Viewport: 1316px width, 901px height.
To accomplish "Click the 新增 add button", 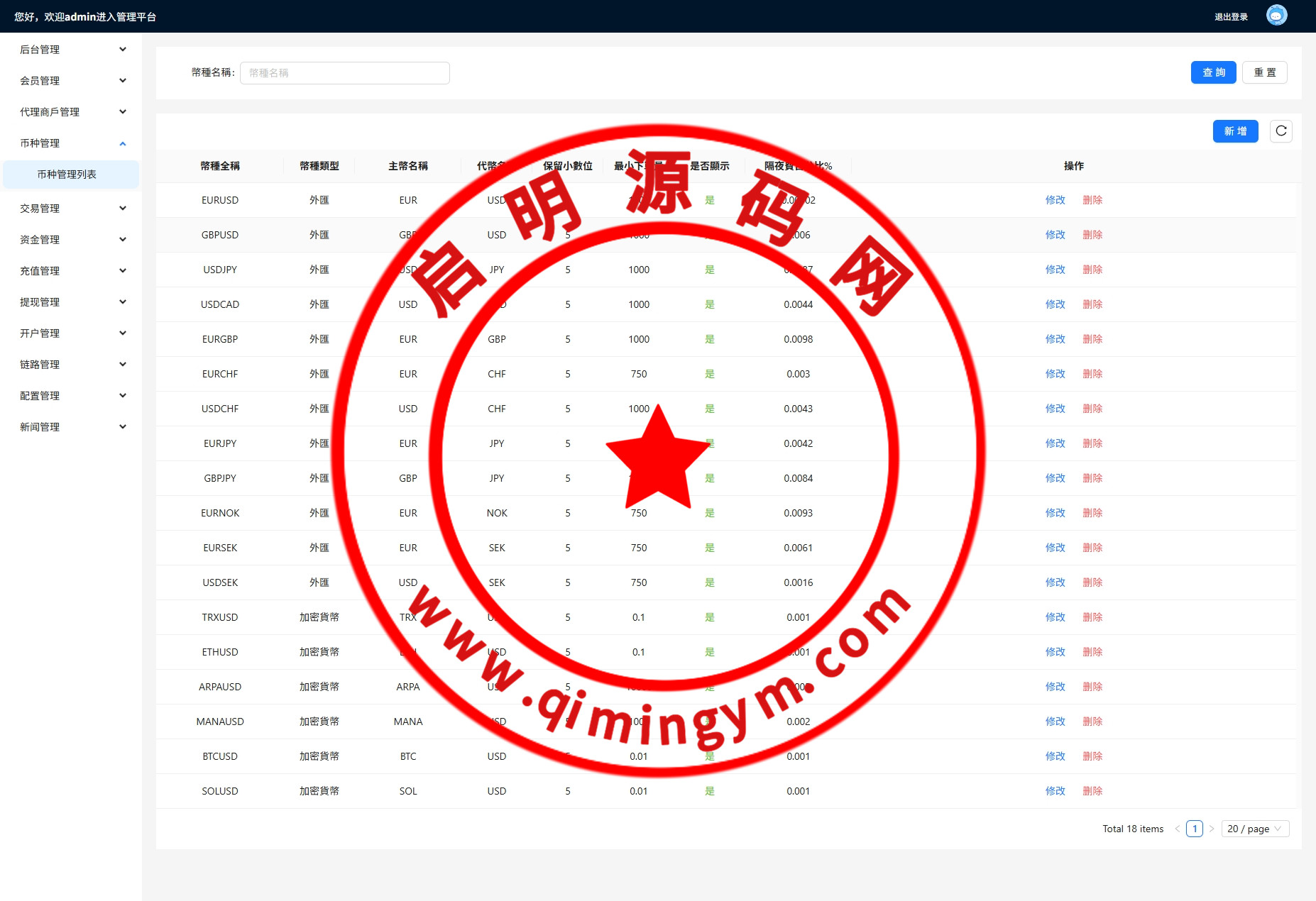I will 1235,131.
